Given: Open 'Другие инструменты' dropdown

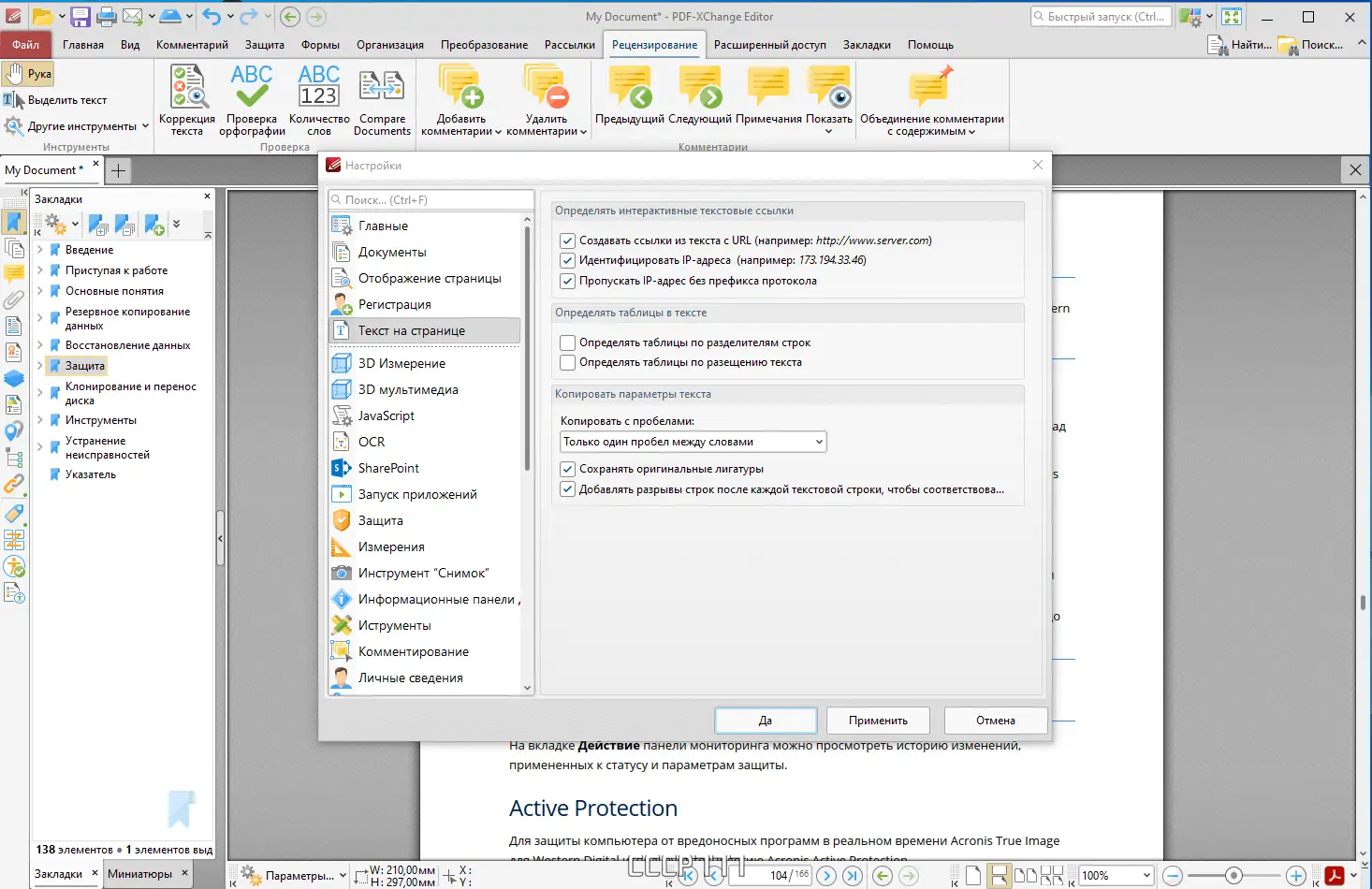Looking at the screenshot, I should point(77,126).
